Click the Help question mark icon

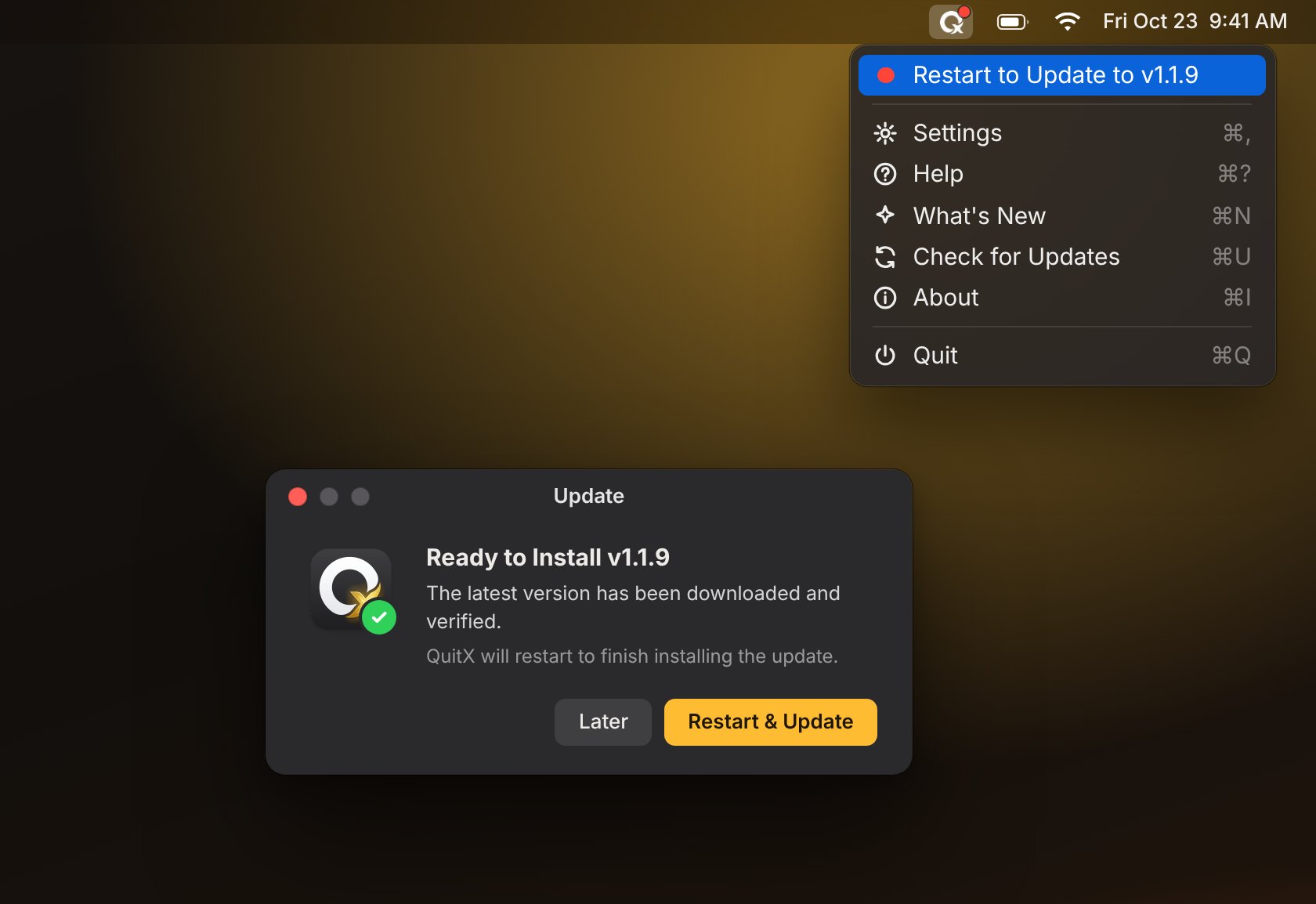tap(885, 174)
